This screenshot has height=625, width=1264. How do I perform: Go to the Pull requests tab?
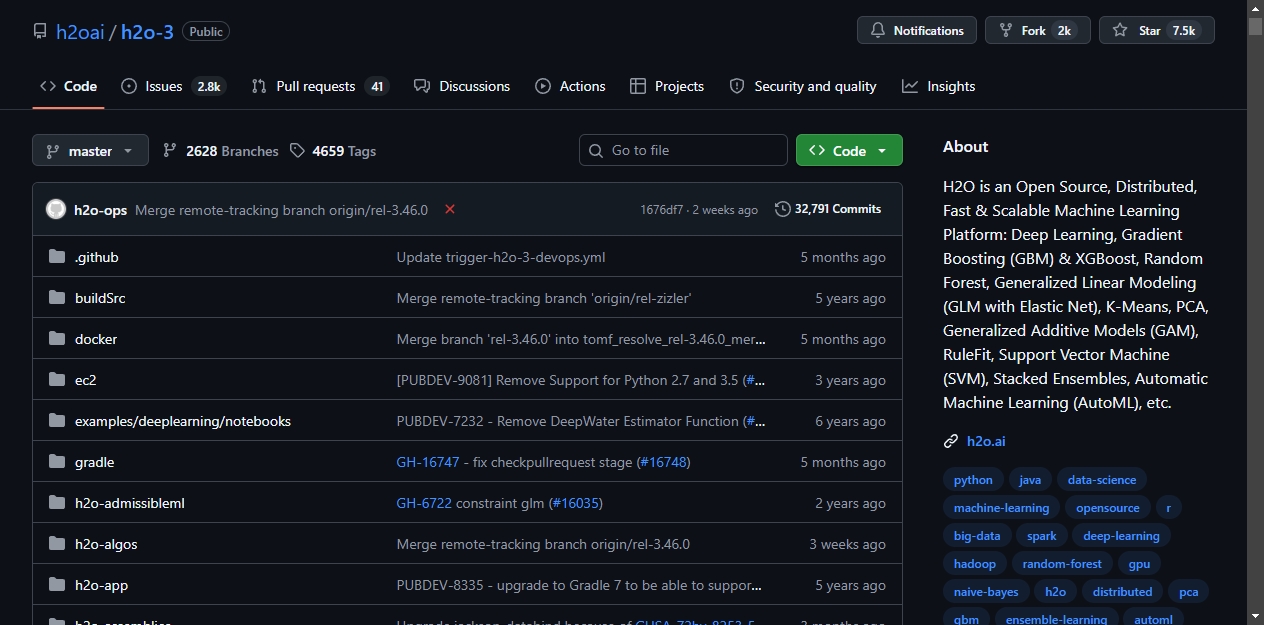tap(319, 86)
